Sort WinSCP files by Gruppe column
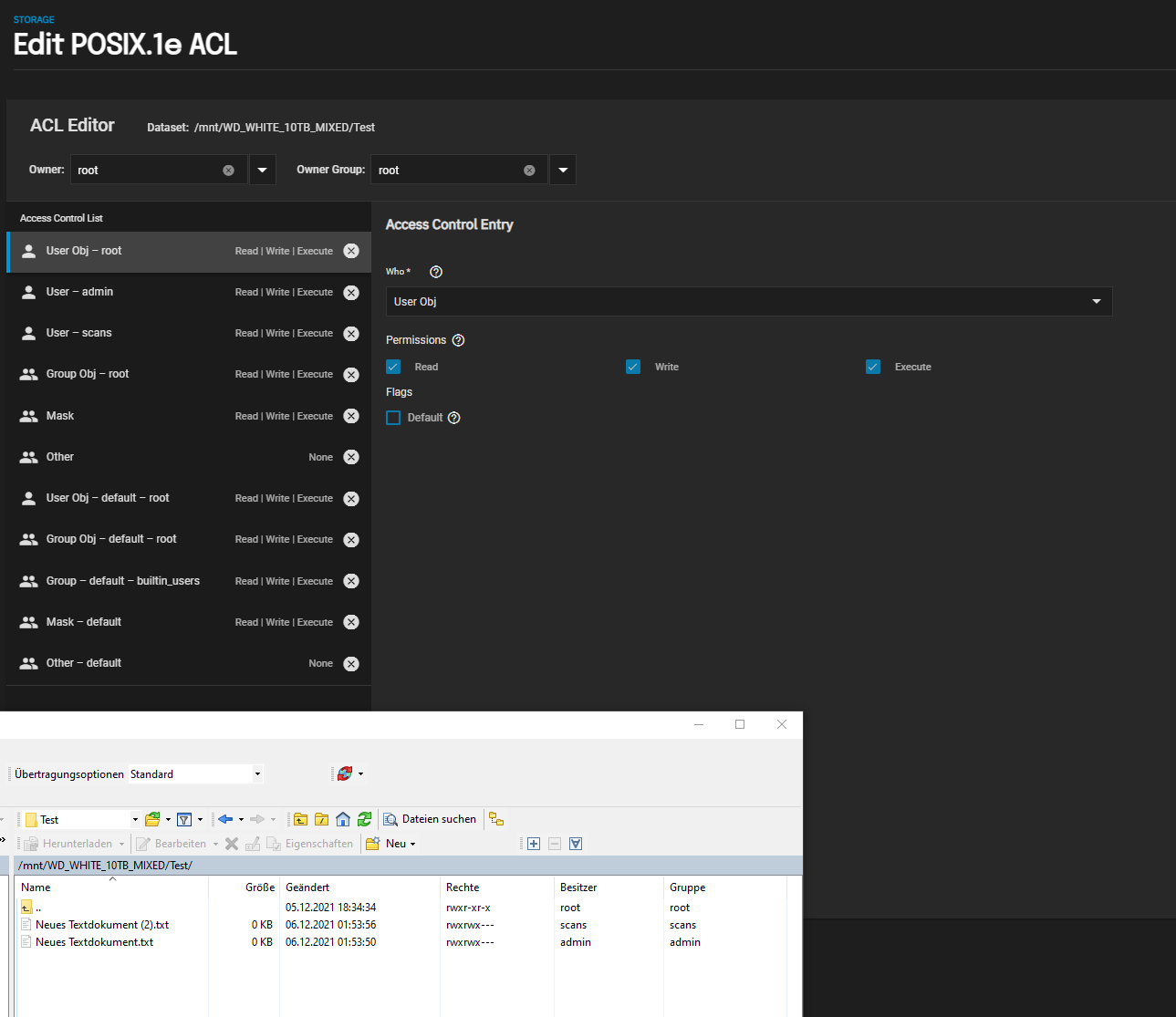 click(x=724, y=887)
